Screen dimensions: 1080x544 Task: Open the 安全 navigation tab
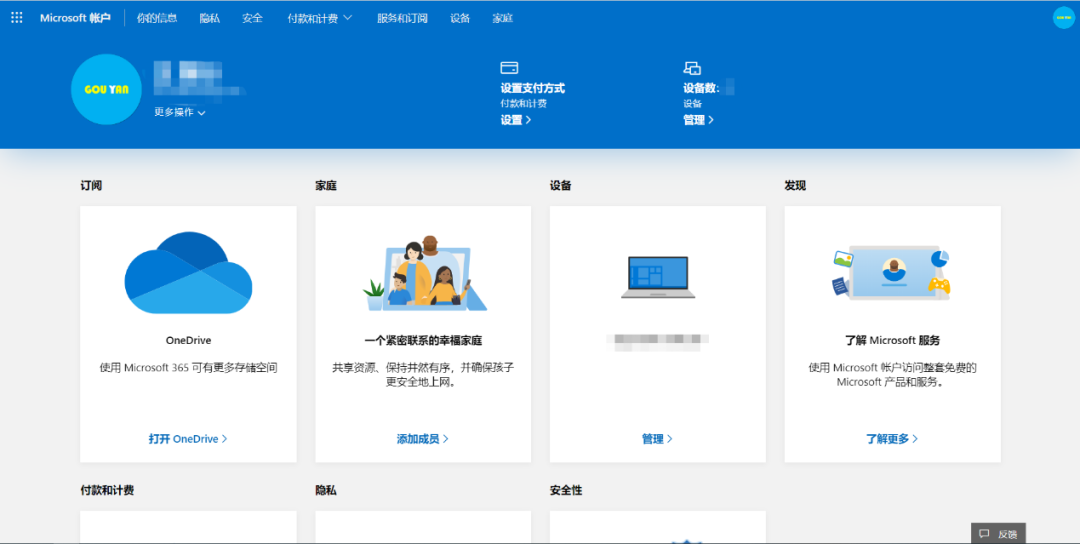point(253,19)
